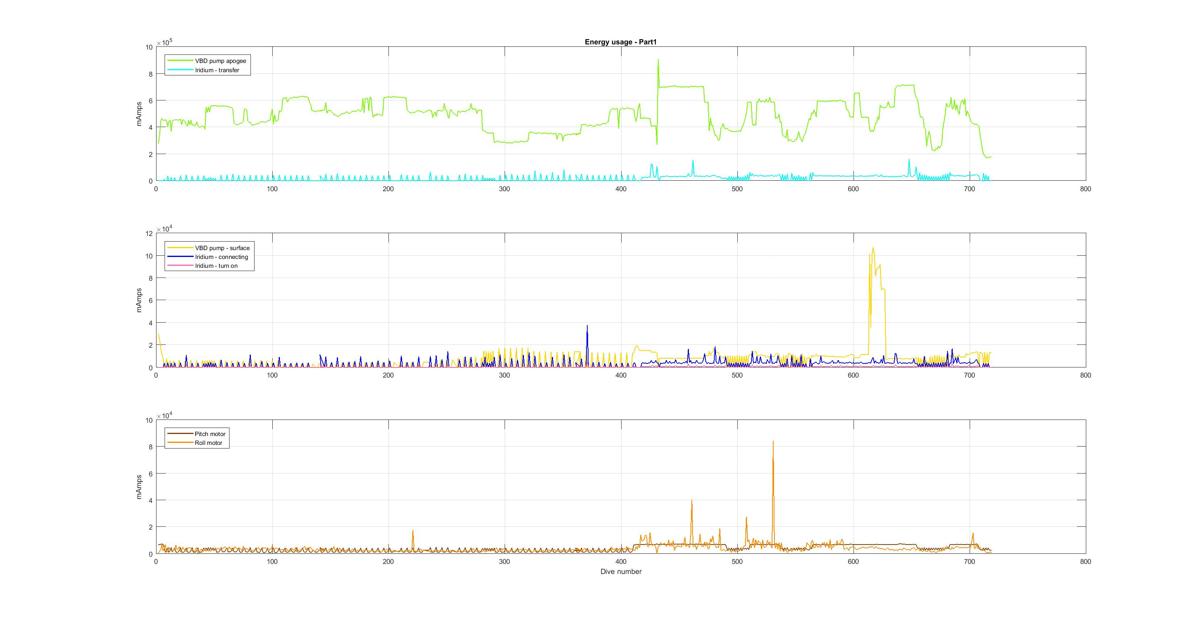Click the y-axis tick "12" in the middle plot
Image resolution: width=1200 pixels, height=622 pixels.
click(x=148, y=233)
